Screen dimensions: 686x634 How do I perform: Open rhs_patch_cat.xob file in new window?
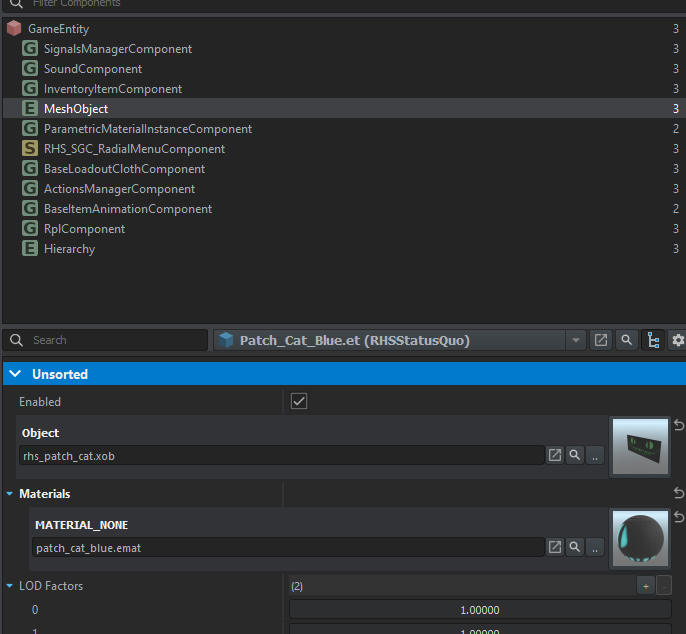[555, 455]
